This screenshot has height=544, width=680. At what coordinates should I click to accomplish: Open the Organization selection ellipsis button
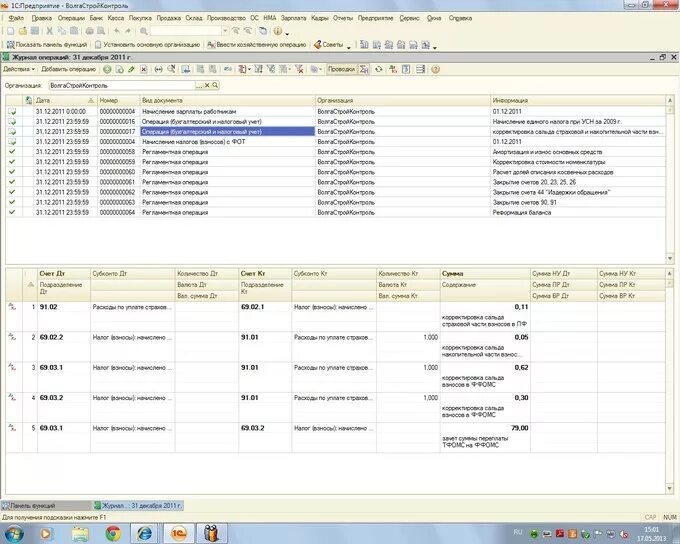click(x=199, y=85)
